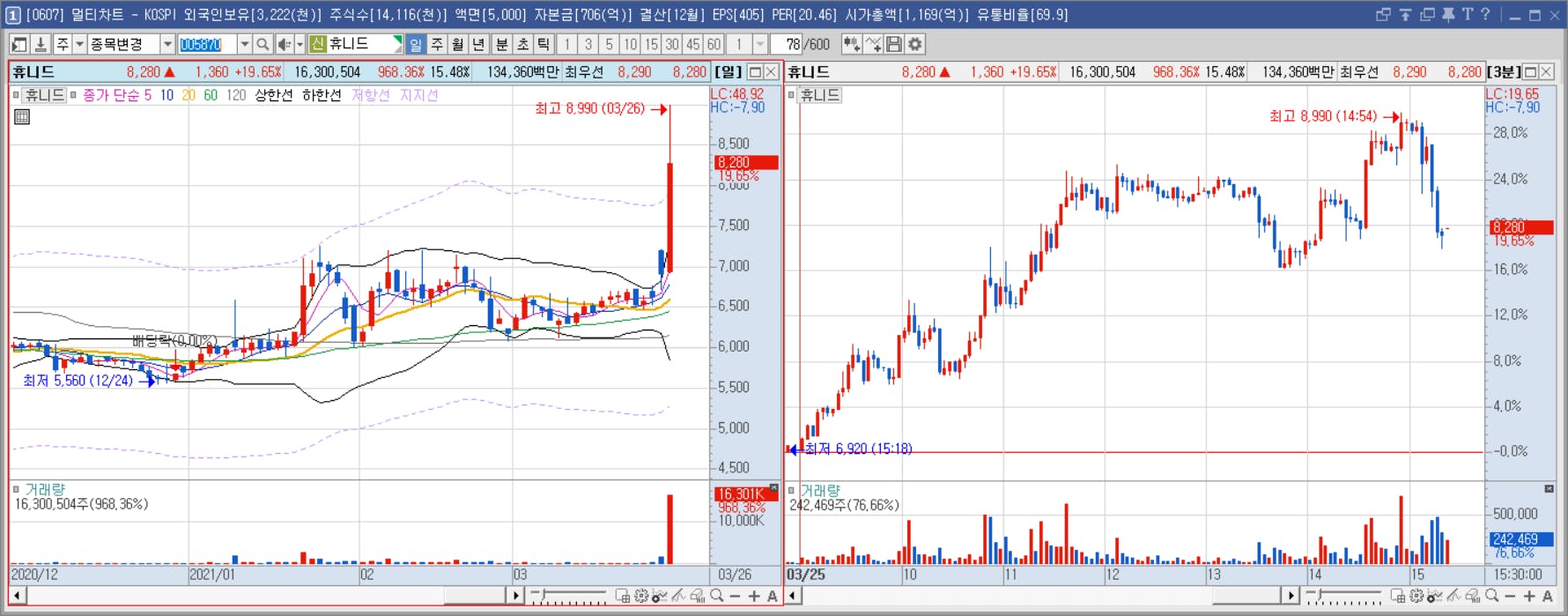Click the first layout icon in the toolbar
Screen dimensions: 1568x616
coord(19,44)
